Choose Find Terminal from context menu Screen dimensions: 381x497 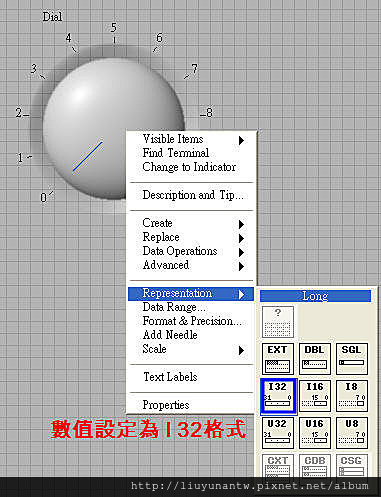(191, 153)
